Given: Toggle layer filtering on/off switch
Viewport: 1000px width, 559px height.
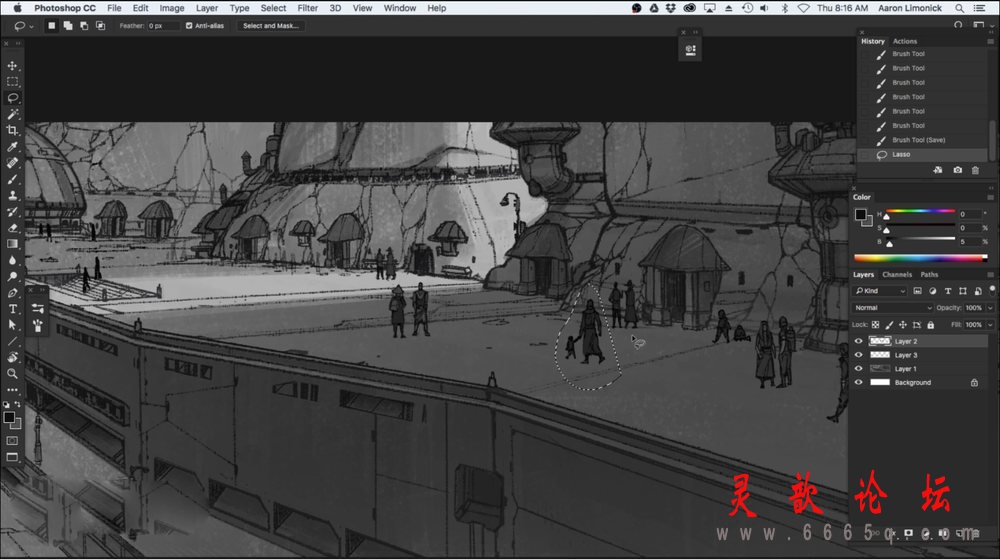Looking at the screenshot, I should click(x=992, y=290).
